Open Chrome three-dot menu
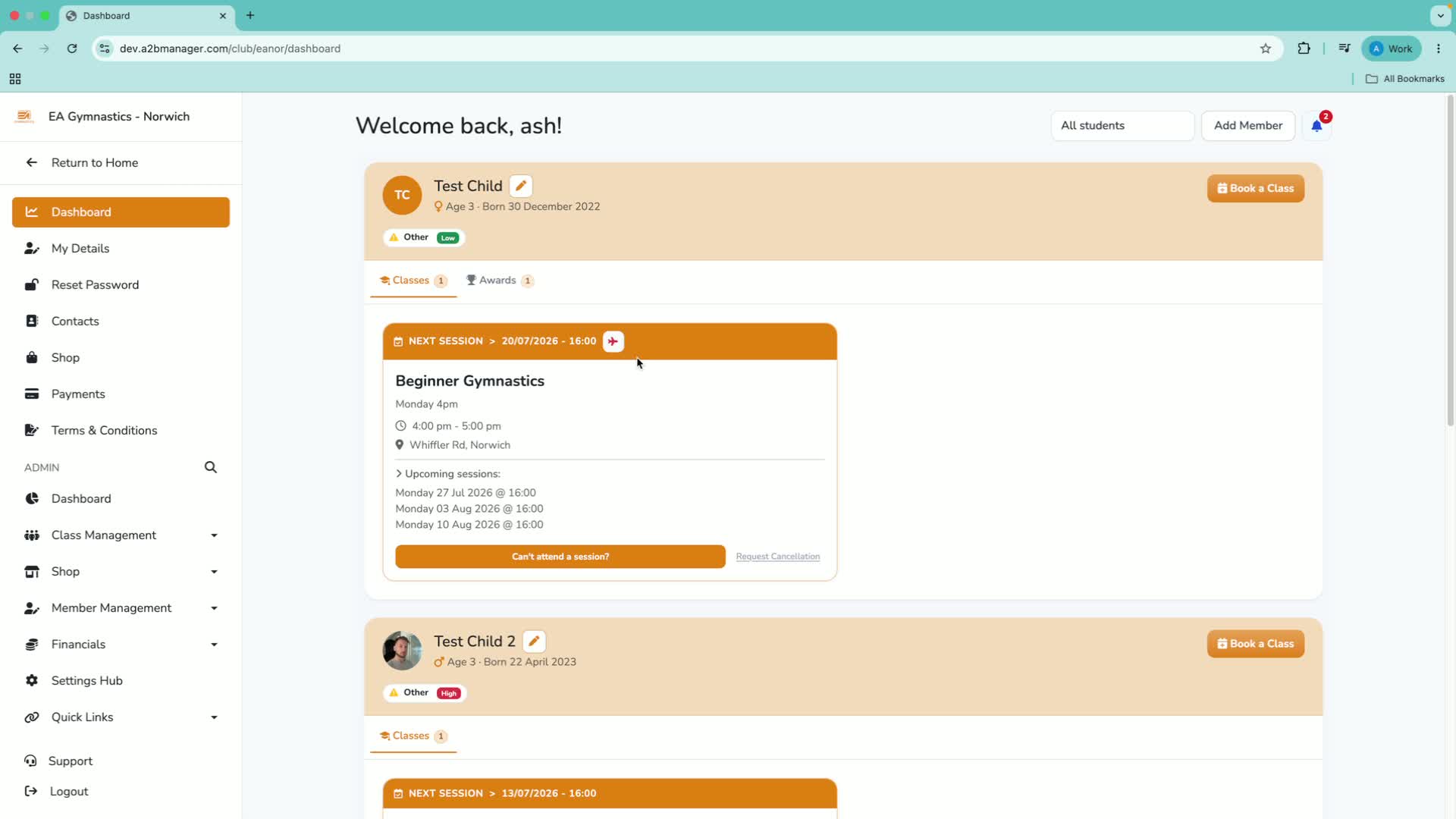Screen dimensions: 1456x819 pyautogui.click(x=1439, y=49)
